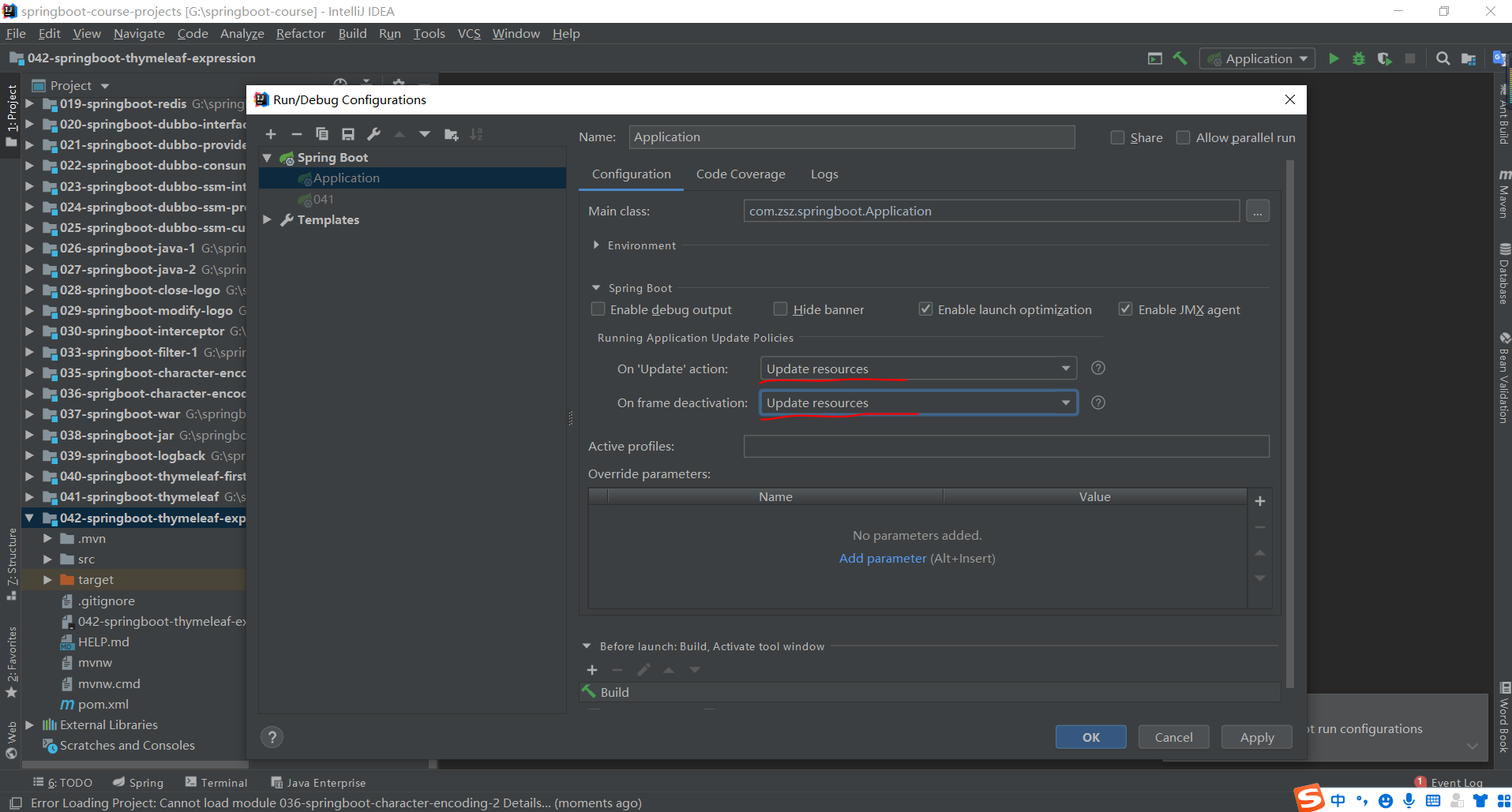Click OK to confirm configuration
The height and width of the screenshot is (812, 1512).
coord(1091,737)
